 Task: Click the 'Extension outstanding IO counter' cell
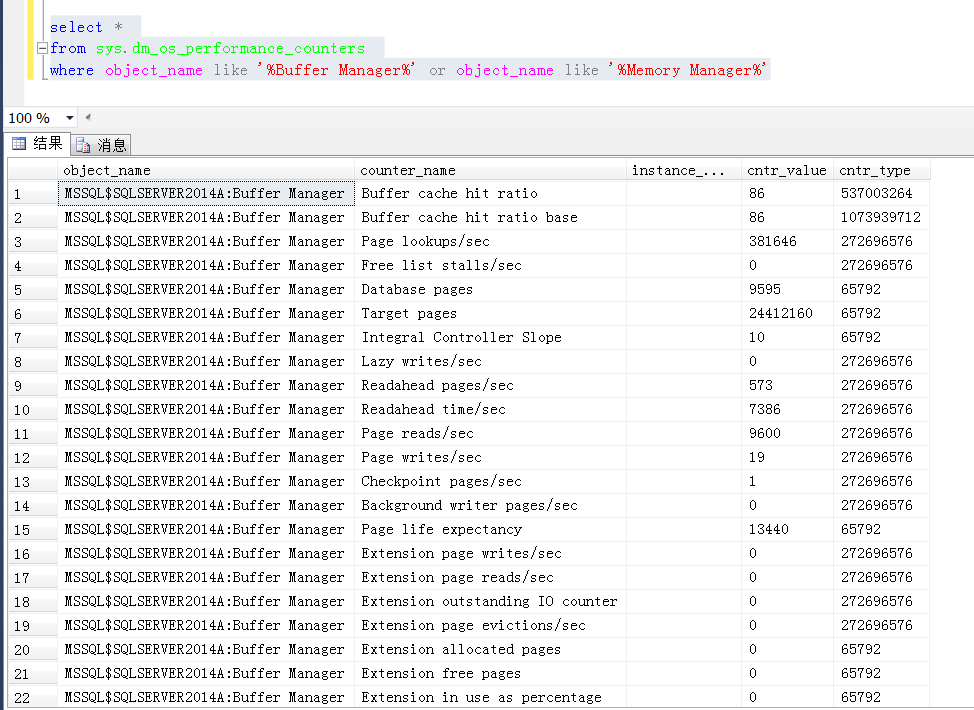[x=491, y=602]
